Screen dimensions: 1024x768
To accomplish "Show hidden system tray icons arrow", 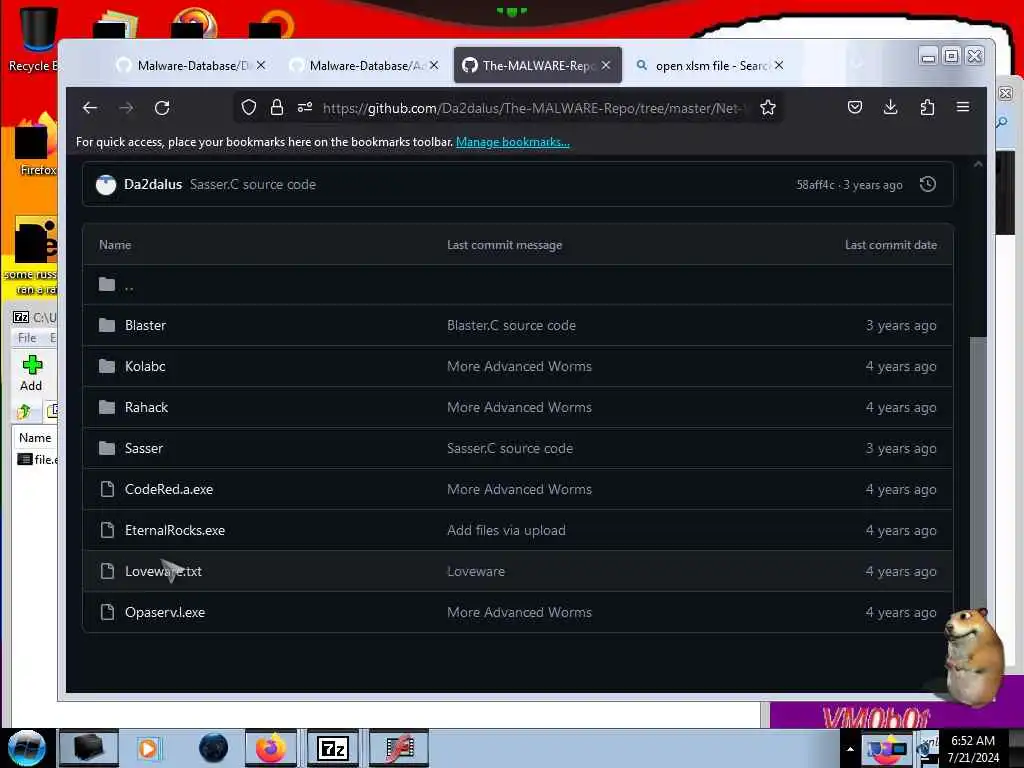I will (850, 749).
